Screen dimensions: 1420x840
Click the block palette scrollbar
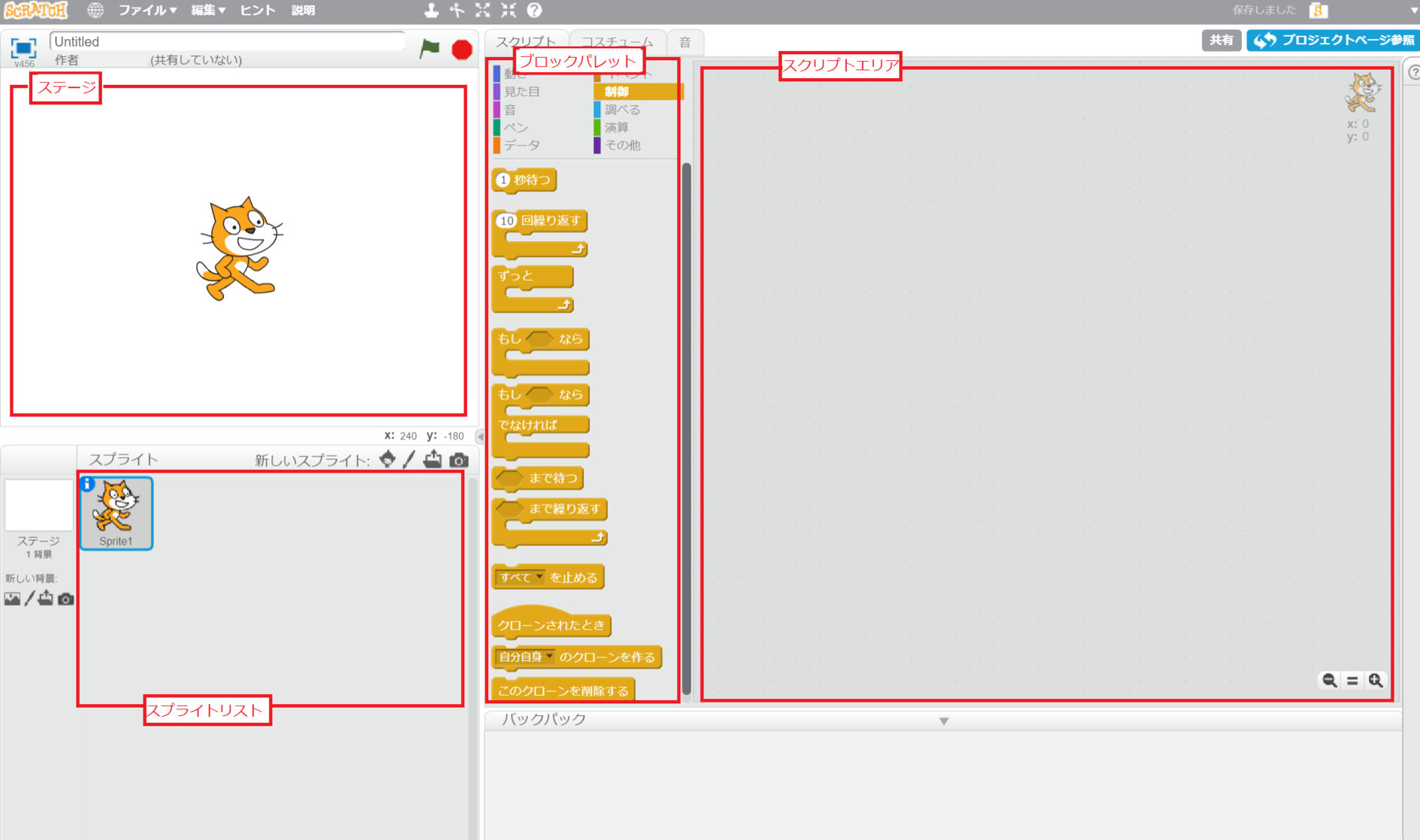687,428
